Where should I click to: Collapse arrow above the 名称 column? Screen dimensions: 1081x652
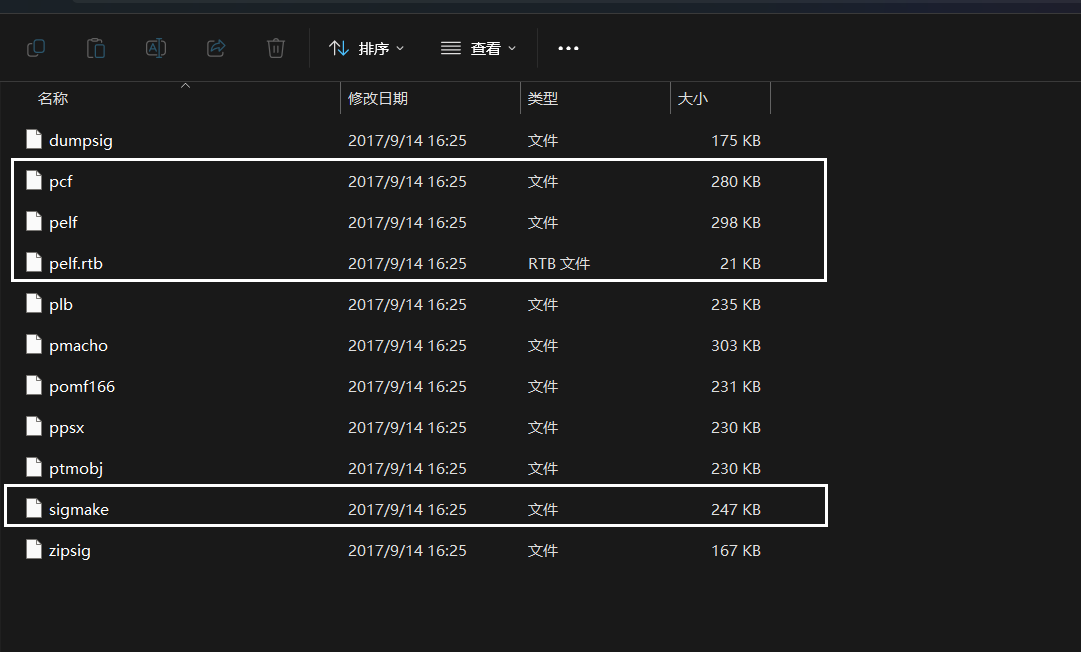[185, 86]
